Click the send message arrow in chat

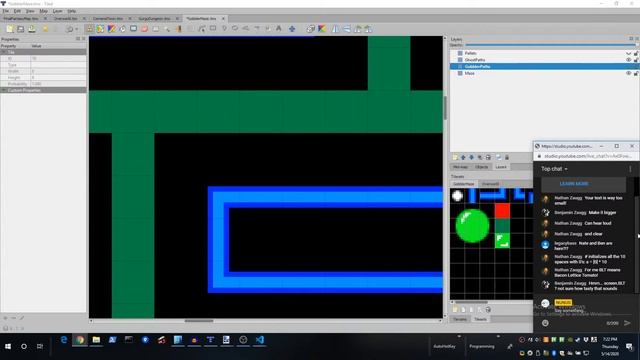pyautogui.click(x=627, y=323)
